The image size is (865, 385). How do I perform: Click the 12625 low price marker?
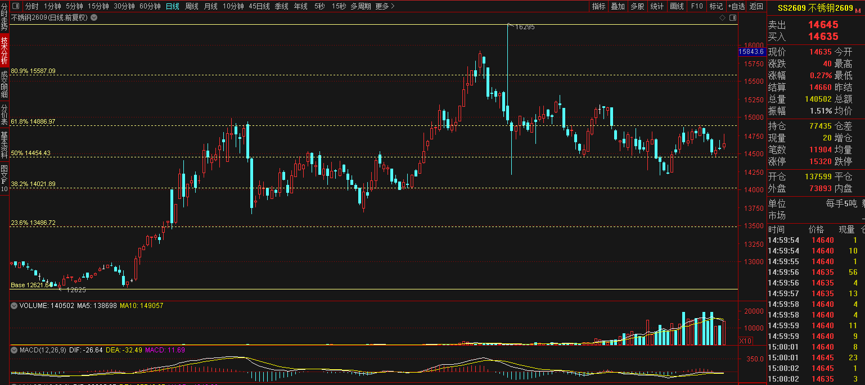tap(75, 290)
